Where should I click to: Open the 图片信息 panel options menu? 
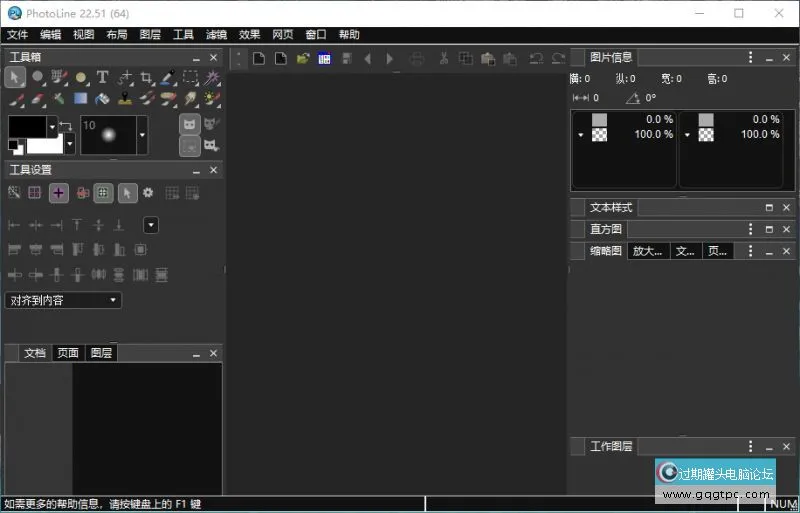pos(750,58)
